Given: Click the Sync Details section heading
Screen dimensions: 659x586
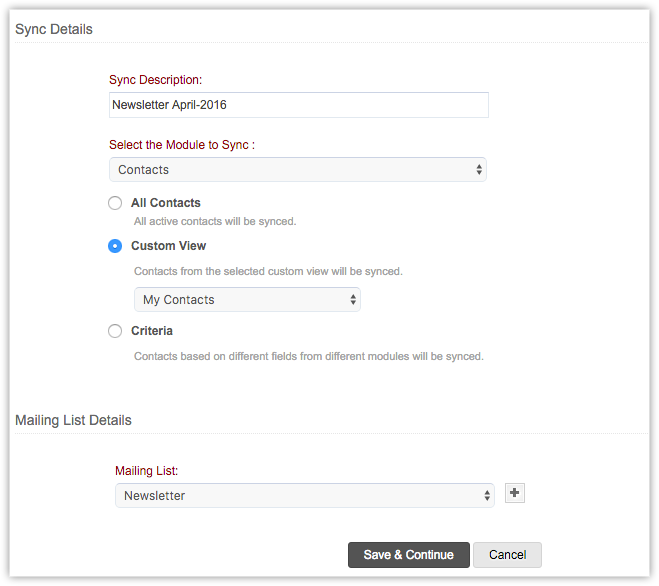Looking at the screenshot, I should pyautogui.click(x=54, y=29).
